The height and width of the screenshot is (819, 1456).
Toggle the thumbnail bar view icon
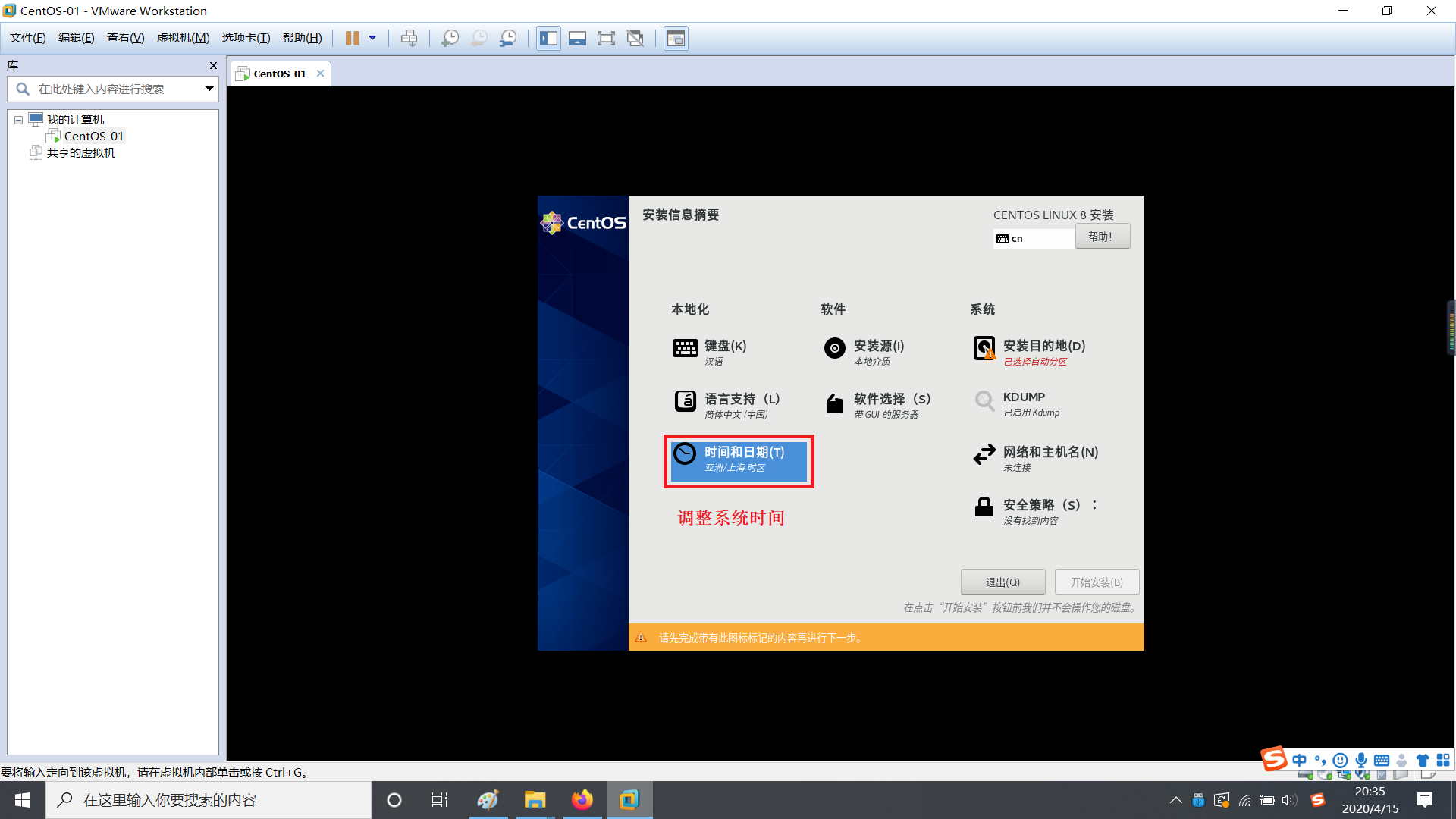(x=577, y=38)
